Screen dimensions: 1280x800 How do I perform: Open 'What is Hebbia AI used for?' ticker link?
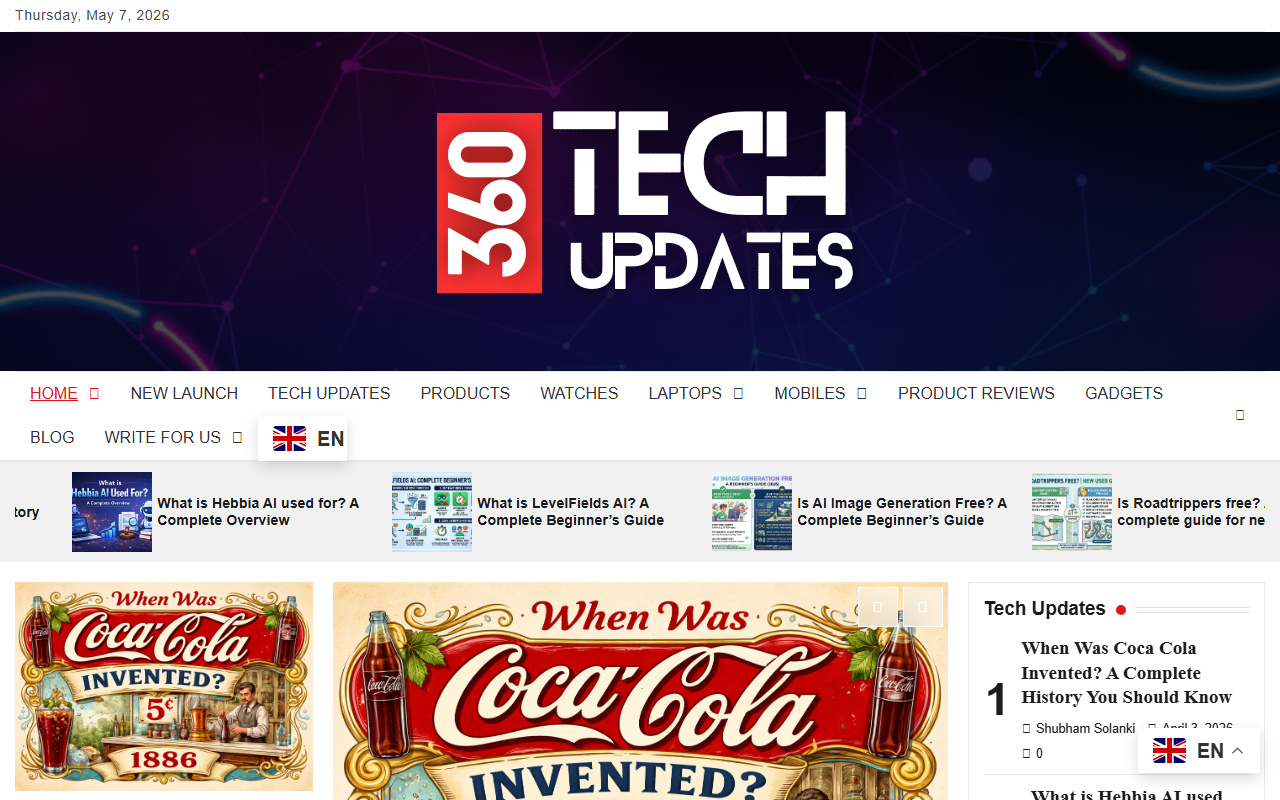point(258,512)
